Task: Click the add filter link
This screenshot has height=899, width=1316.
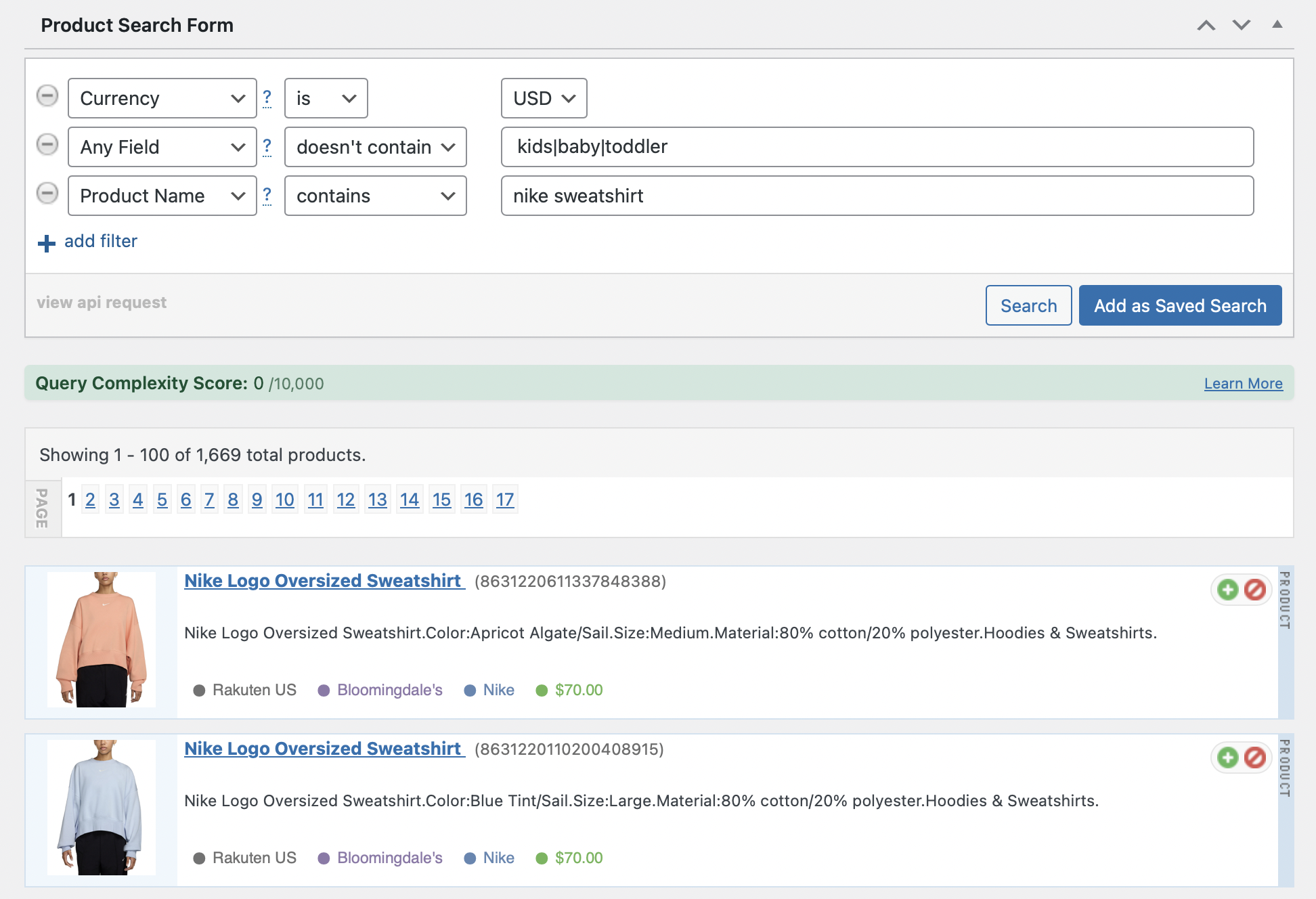Action: point(101,241)
